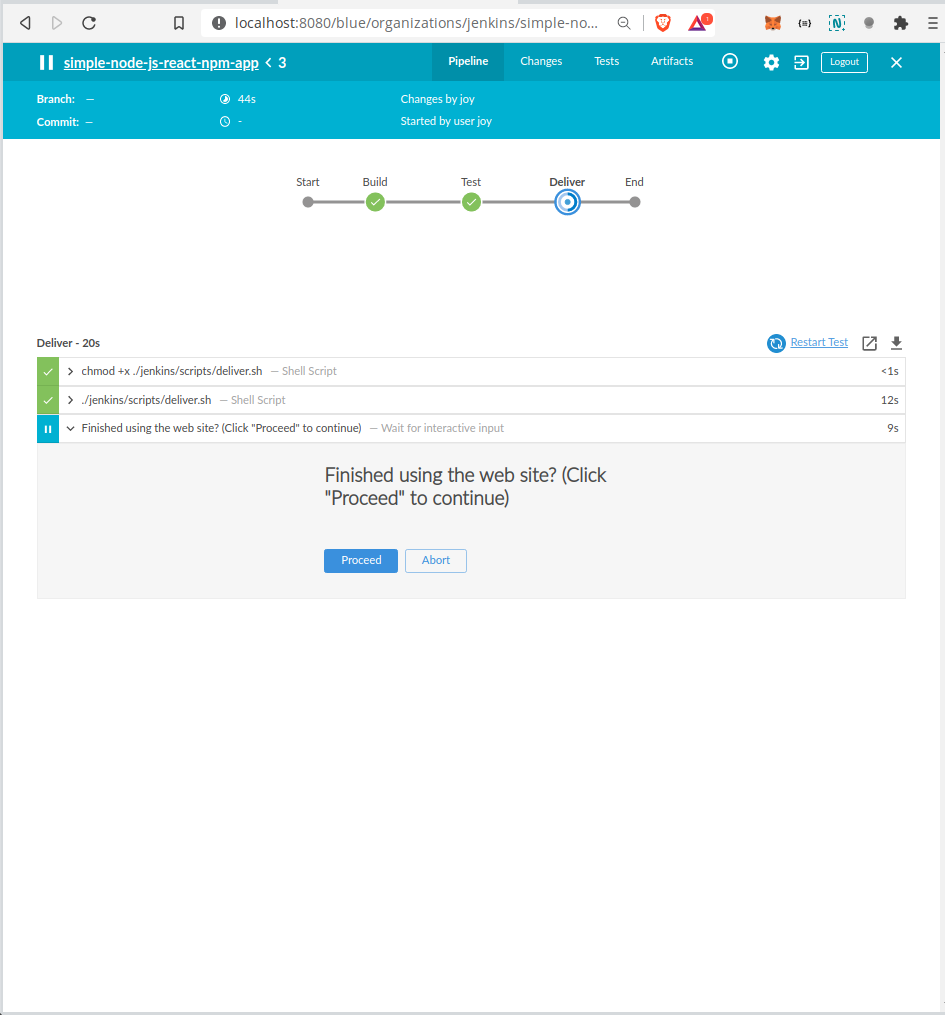Click the browser back arrow

[x=25, y=23]
